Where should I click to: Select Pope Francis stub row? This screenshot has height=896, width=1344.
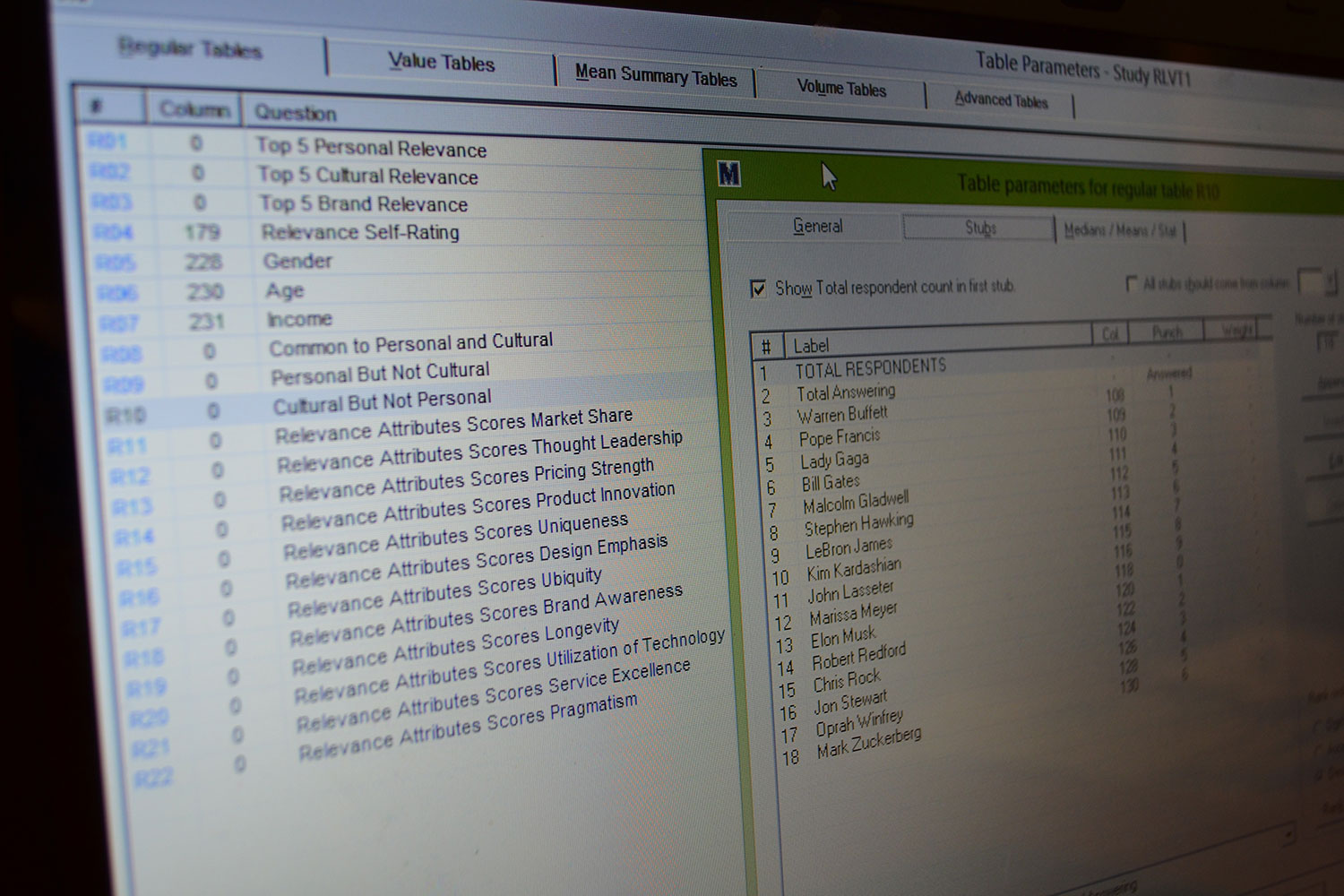click(840, 437)
